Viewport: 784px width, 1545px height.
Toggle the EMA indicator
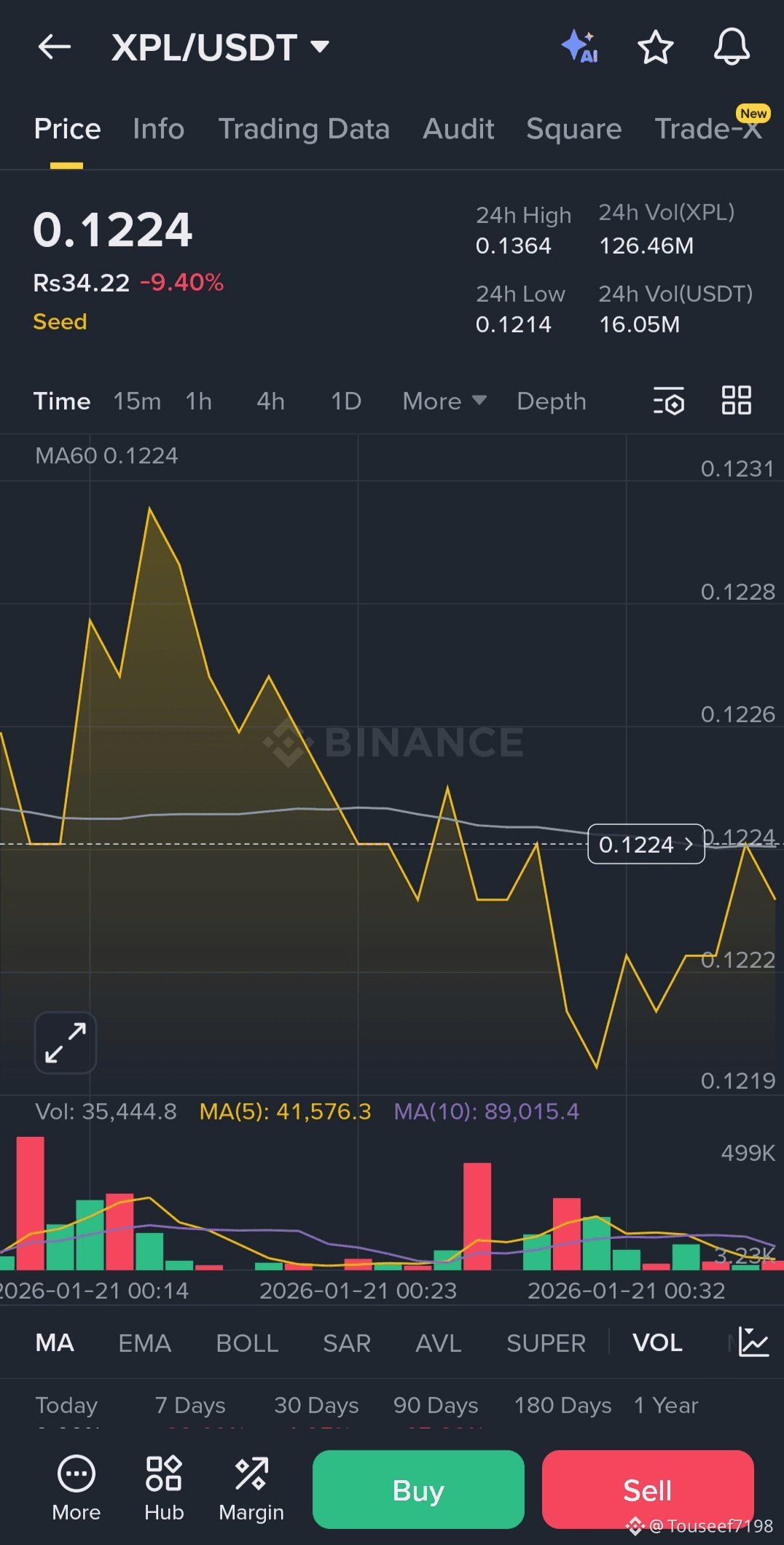tap(144, 1342)
